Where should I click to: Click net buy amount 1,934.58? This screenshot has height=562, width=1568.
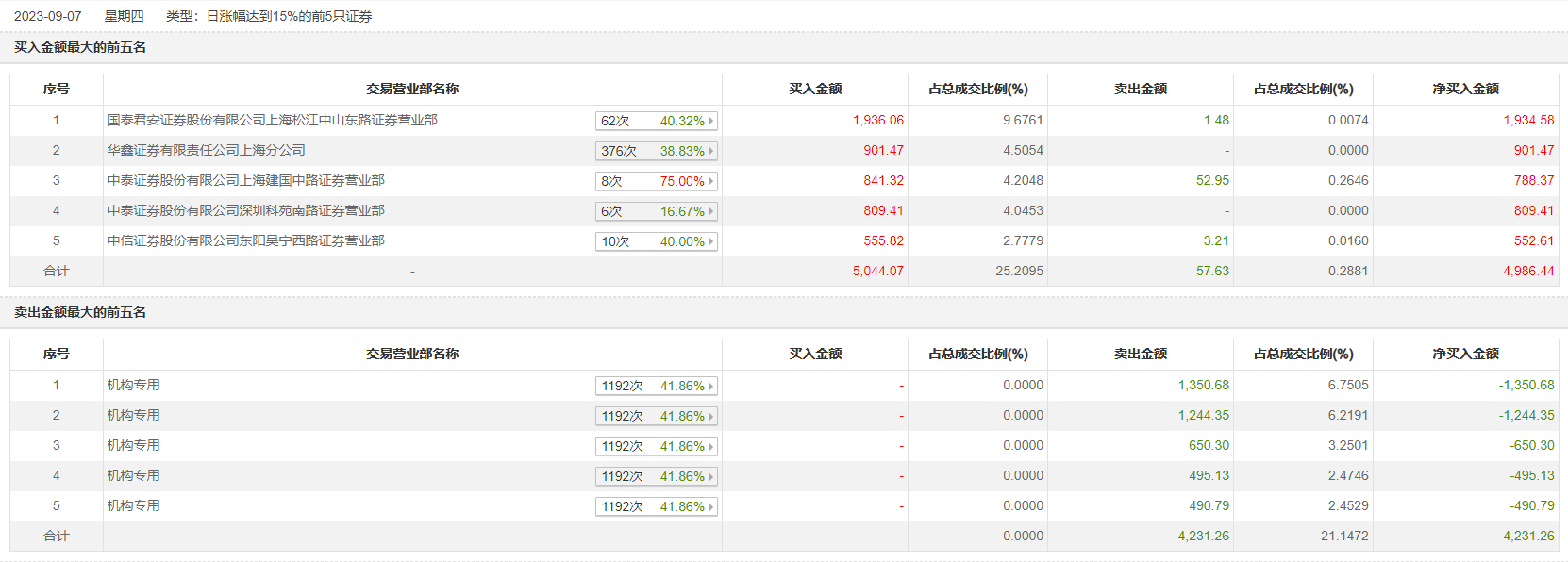tap(1528, 120)
